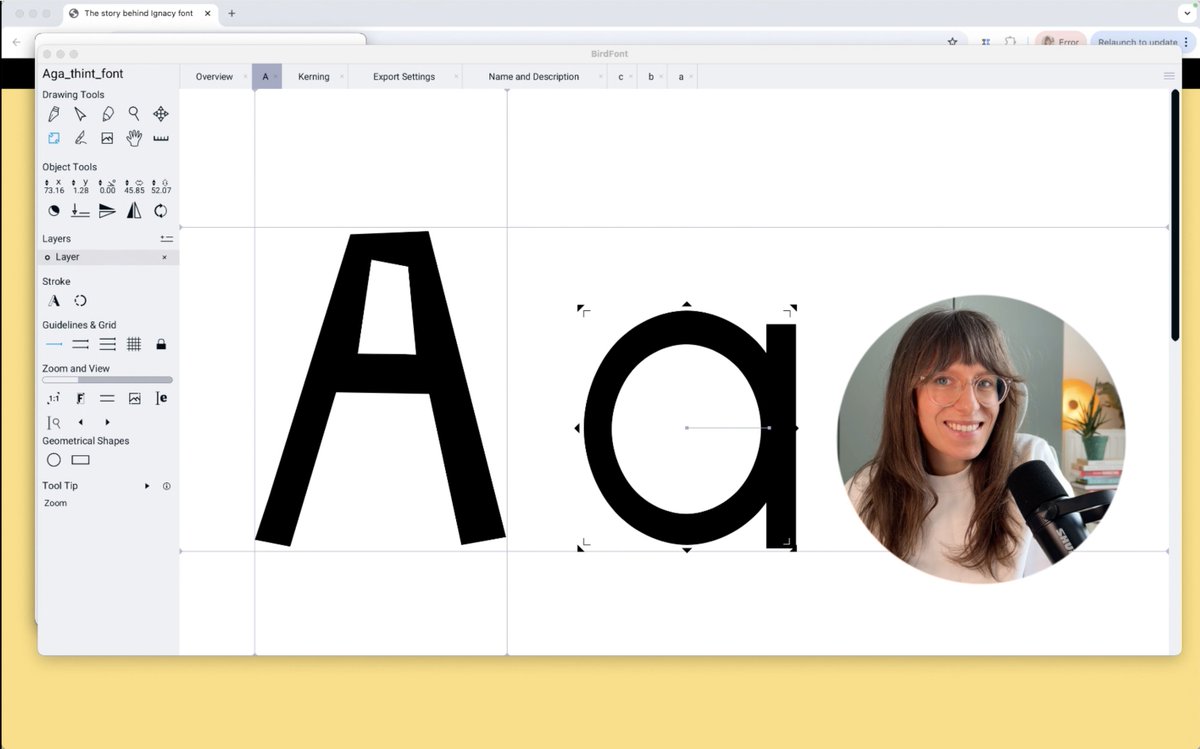Select the blue resize object tool

(54, 138)
